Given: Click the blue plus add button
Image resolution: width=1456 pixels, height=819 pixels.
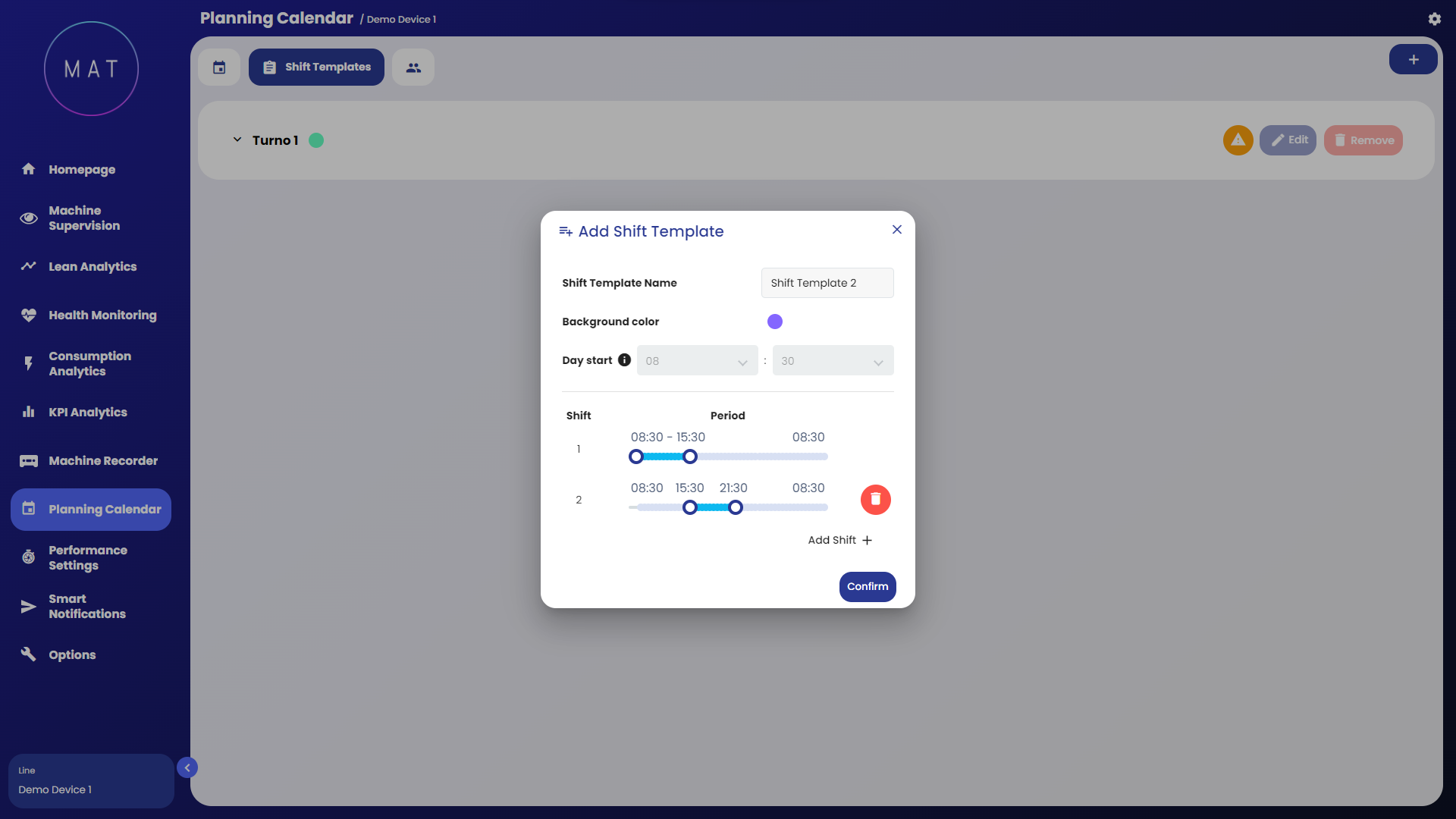Looking at the screenshot, I should pyautogui.click(x=1413, y=59).
